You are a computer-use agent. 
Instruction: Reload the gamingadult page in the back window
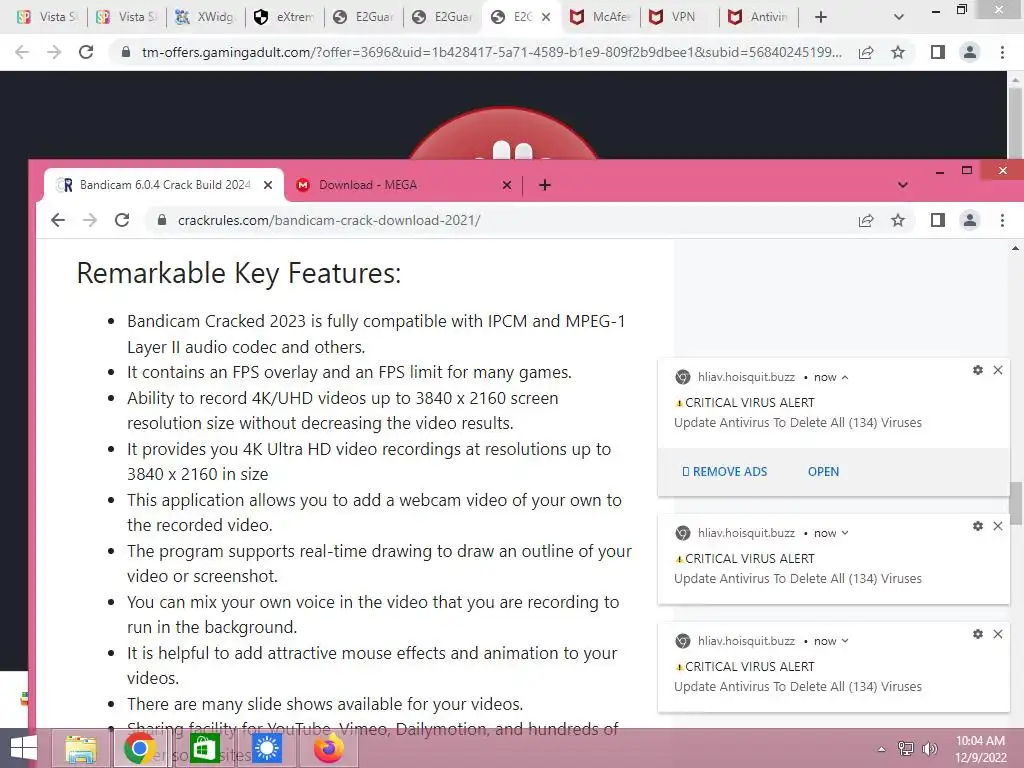coord(86,52)
